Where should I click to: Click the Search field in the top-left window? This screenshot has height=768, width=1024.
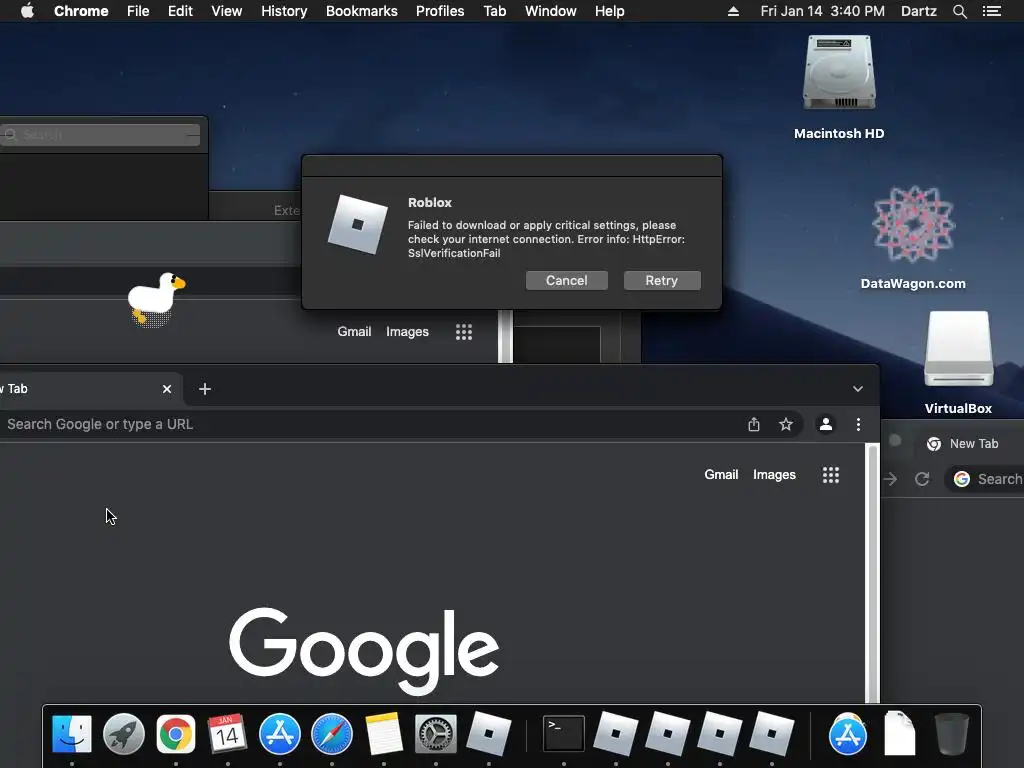[100, 135]
